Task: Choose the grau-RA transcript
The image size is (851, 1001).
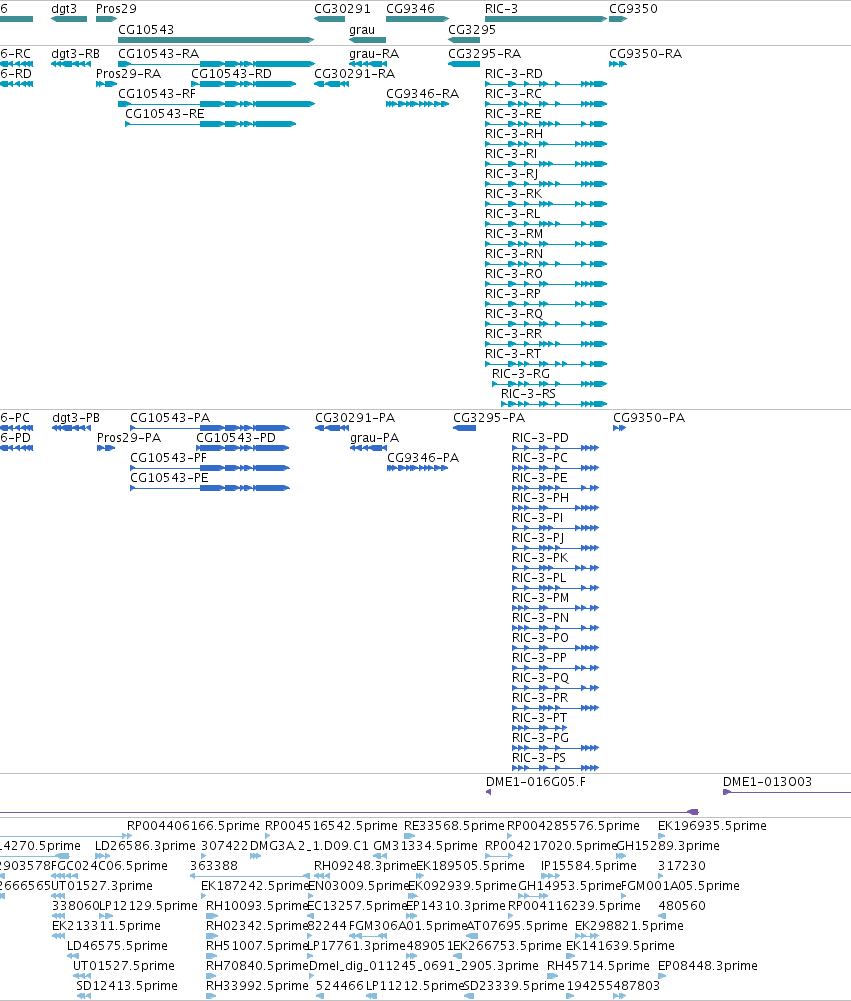Action: click(x=368, y=64)
